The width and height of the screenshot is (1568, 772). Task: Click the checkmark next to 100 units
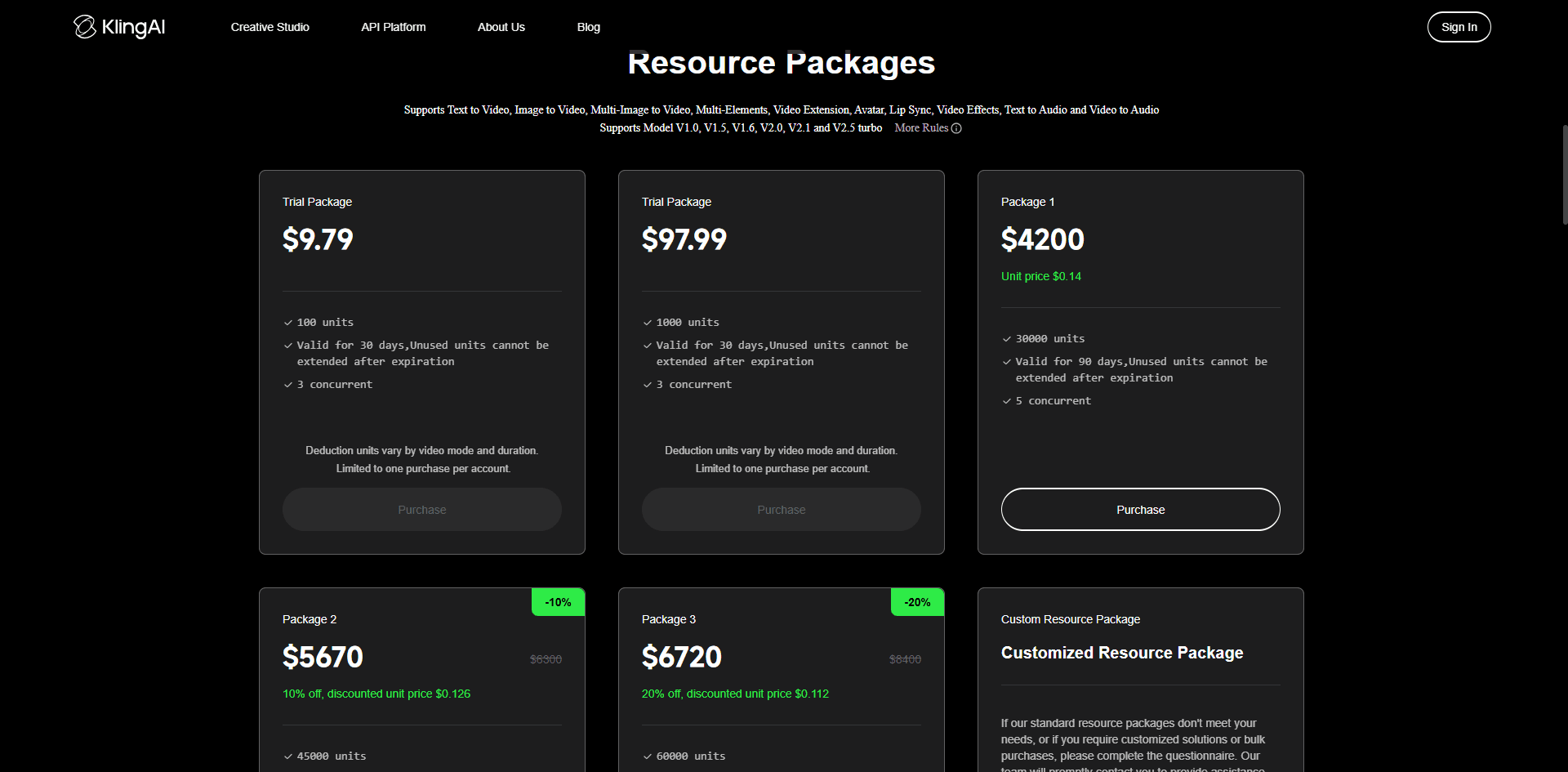coord(287,323)
